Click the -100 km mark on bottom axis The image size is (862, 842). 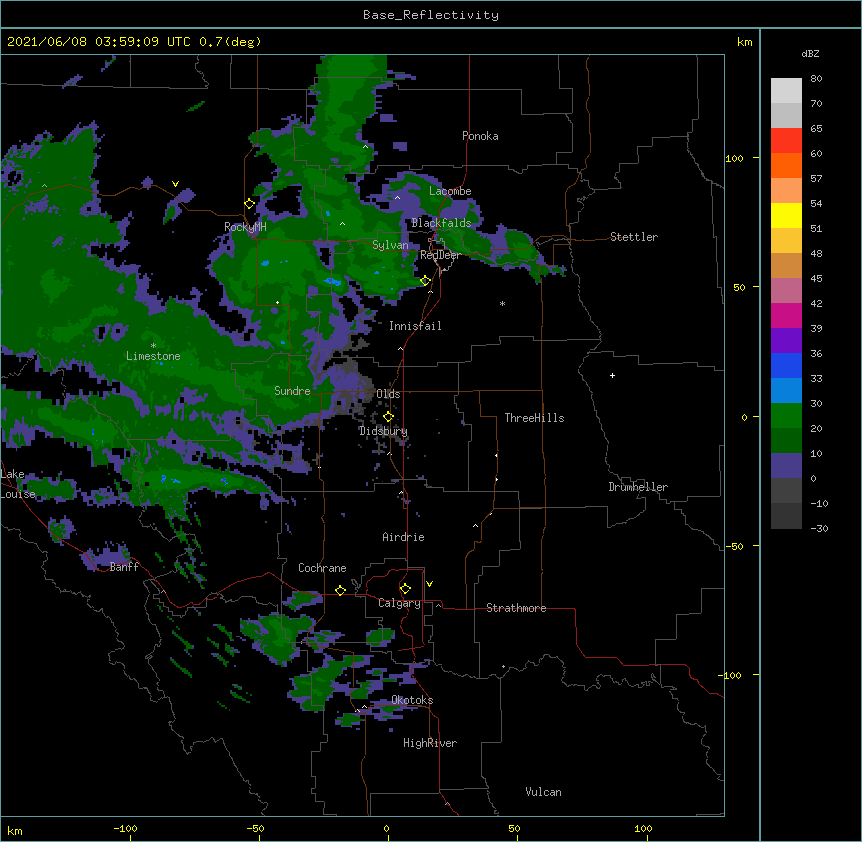pos(125,829)
